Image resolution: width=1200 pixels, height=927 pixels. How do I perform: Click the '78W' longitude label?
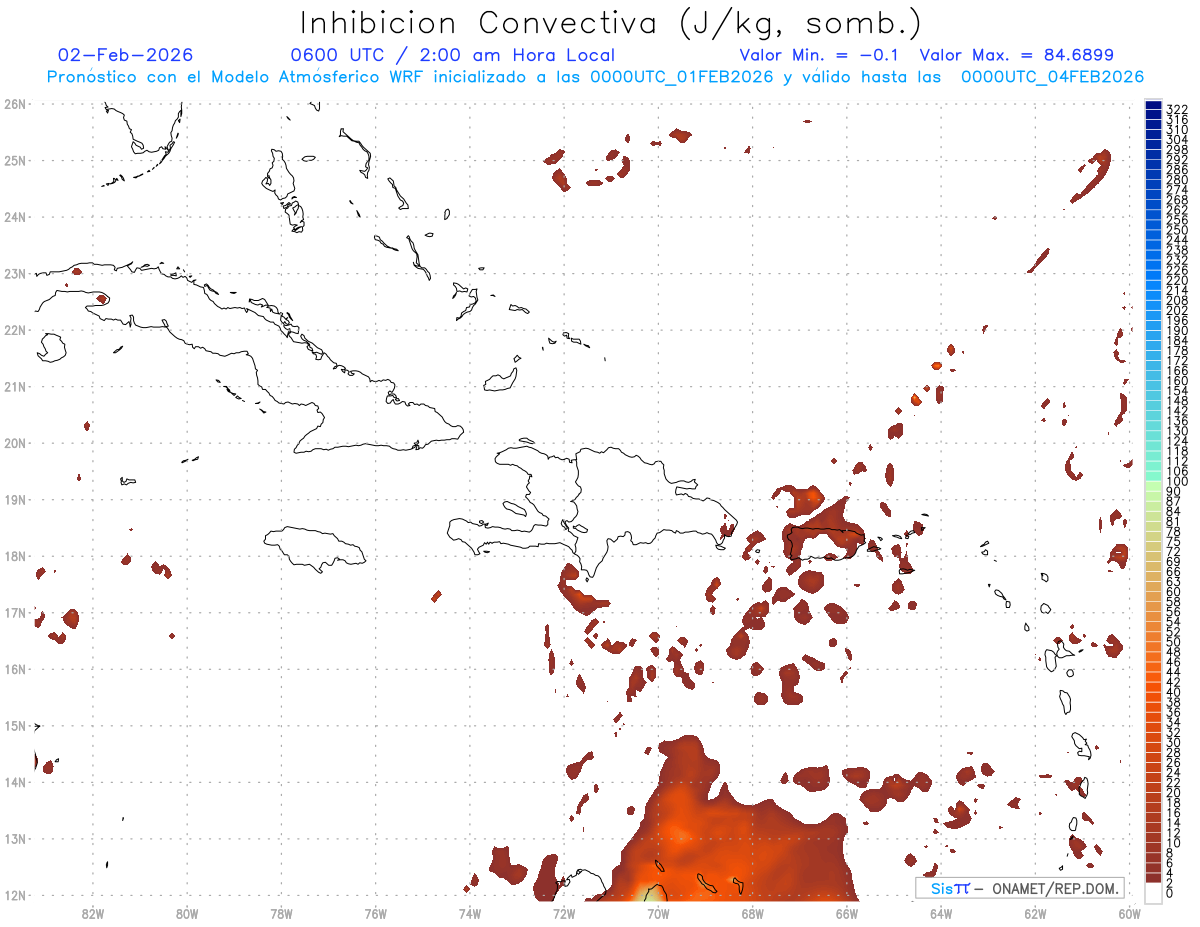coord(281,913)
